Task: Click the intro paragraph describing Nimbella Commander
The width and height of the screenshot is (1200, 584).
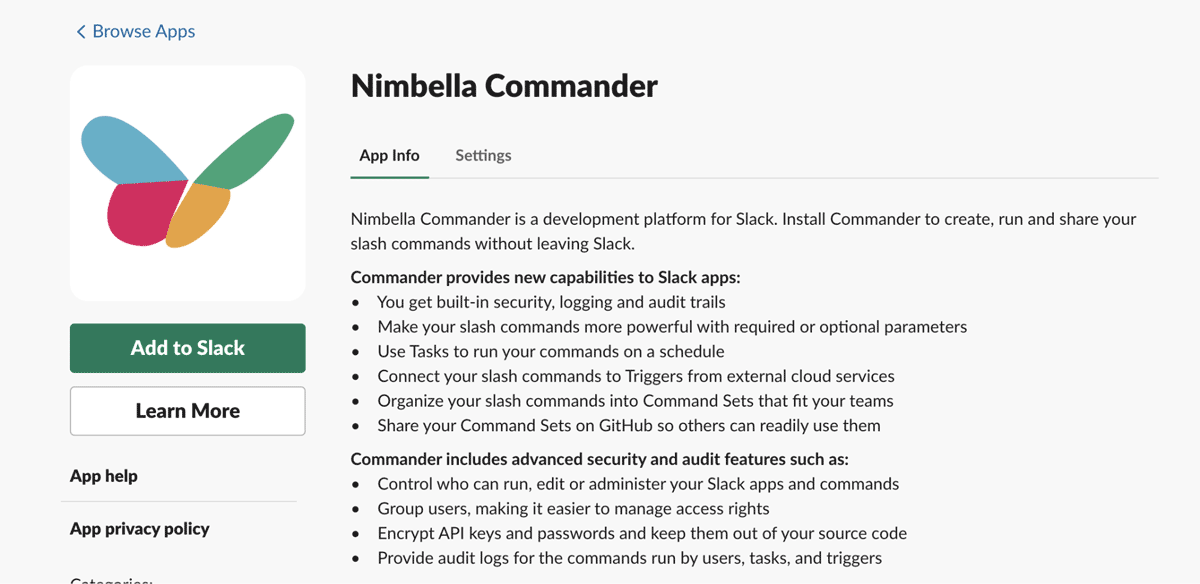Action: [x=743, y=230]
